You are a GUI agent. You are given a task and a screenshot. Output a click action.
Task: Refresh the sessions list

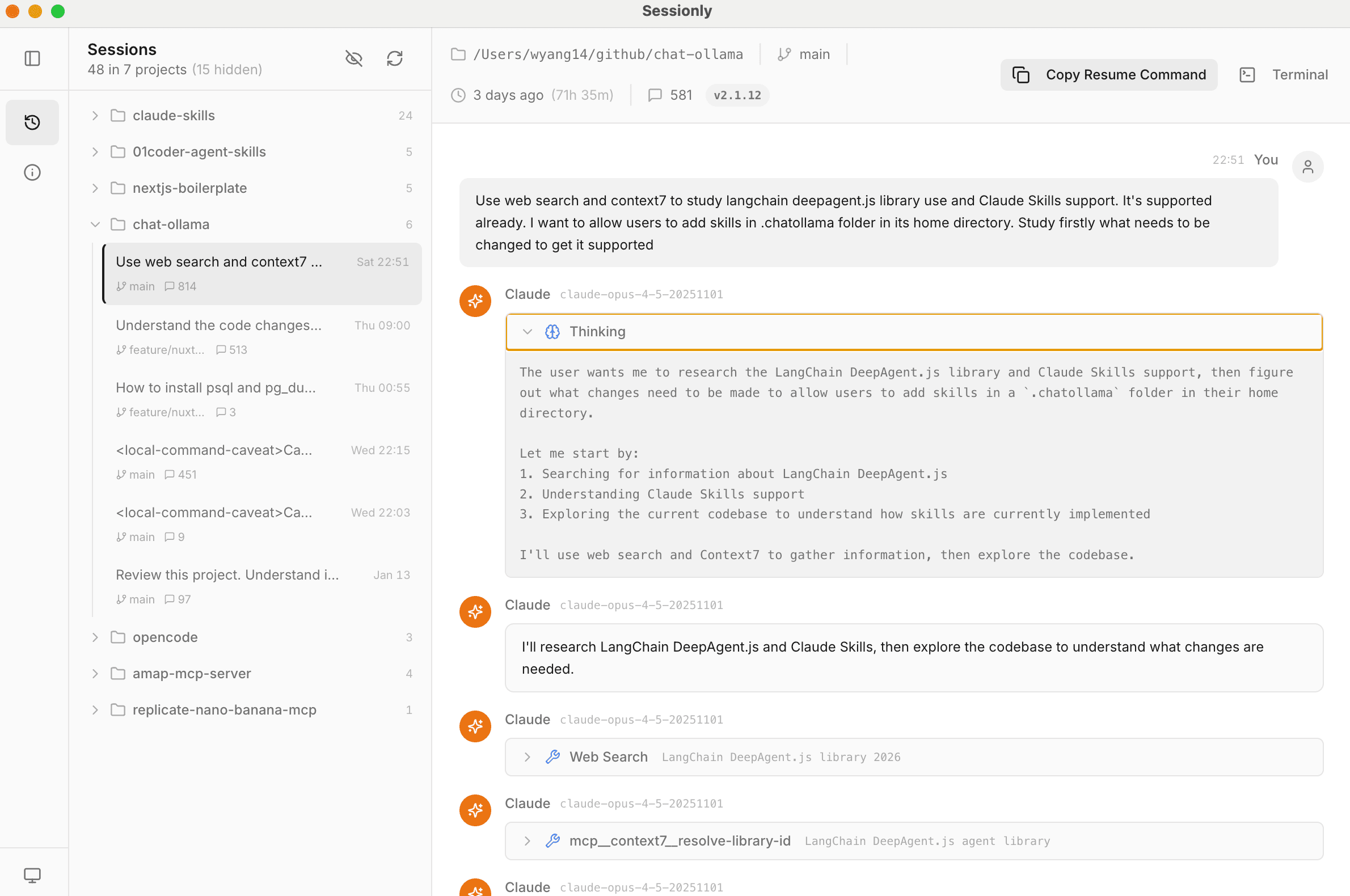coord(395,58)
